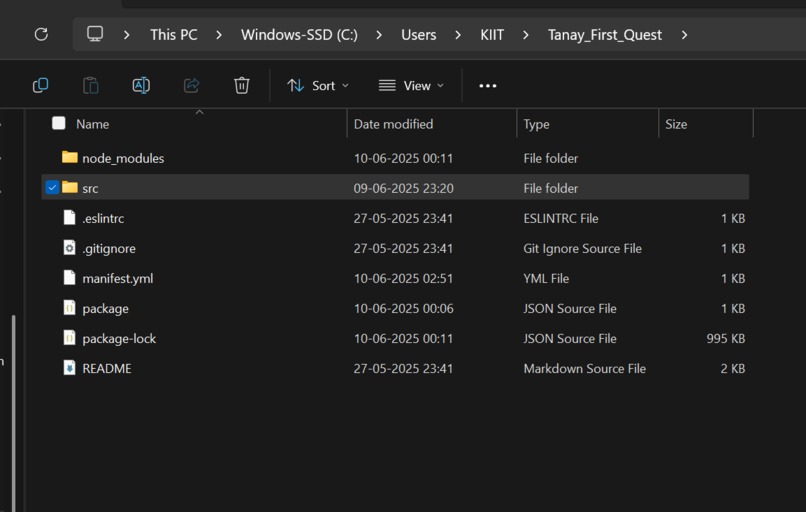Select the package-lock file name
This screenshot has height=512, width=806.
point(119,339)
